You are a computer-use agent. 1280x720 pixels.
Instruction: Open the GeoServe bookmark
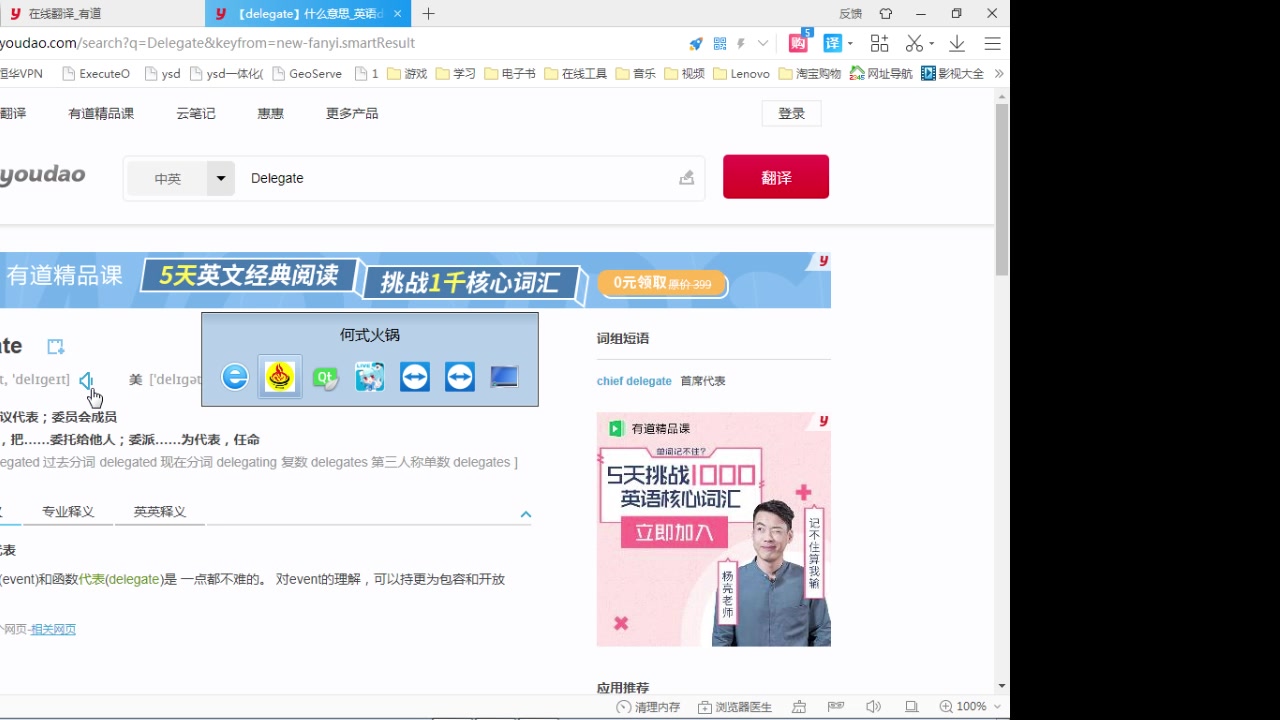click(307, 73)
